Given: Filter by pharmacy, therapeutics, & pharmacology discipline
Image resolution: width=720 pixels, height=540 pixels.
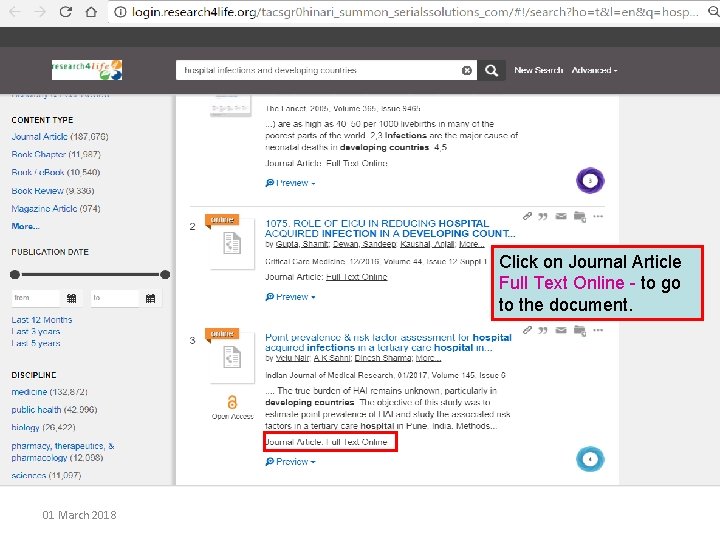Looking at the screenshot, I should pyautogui.click(x=63, y=452).
